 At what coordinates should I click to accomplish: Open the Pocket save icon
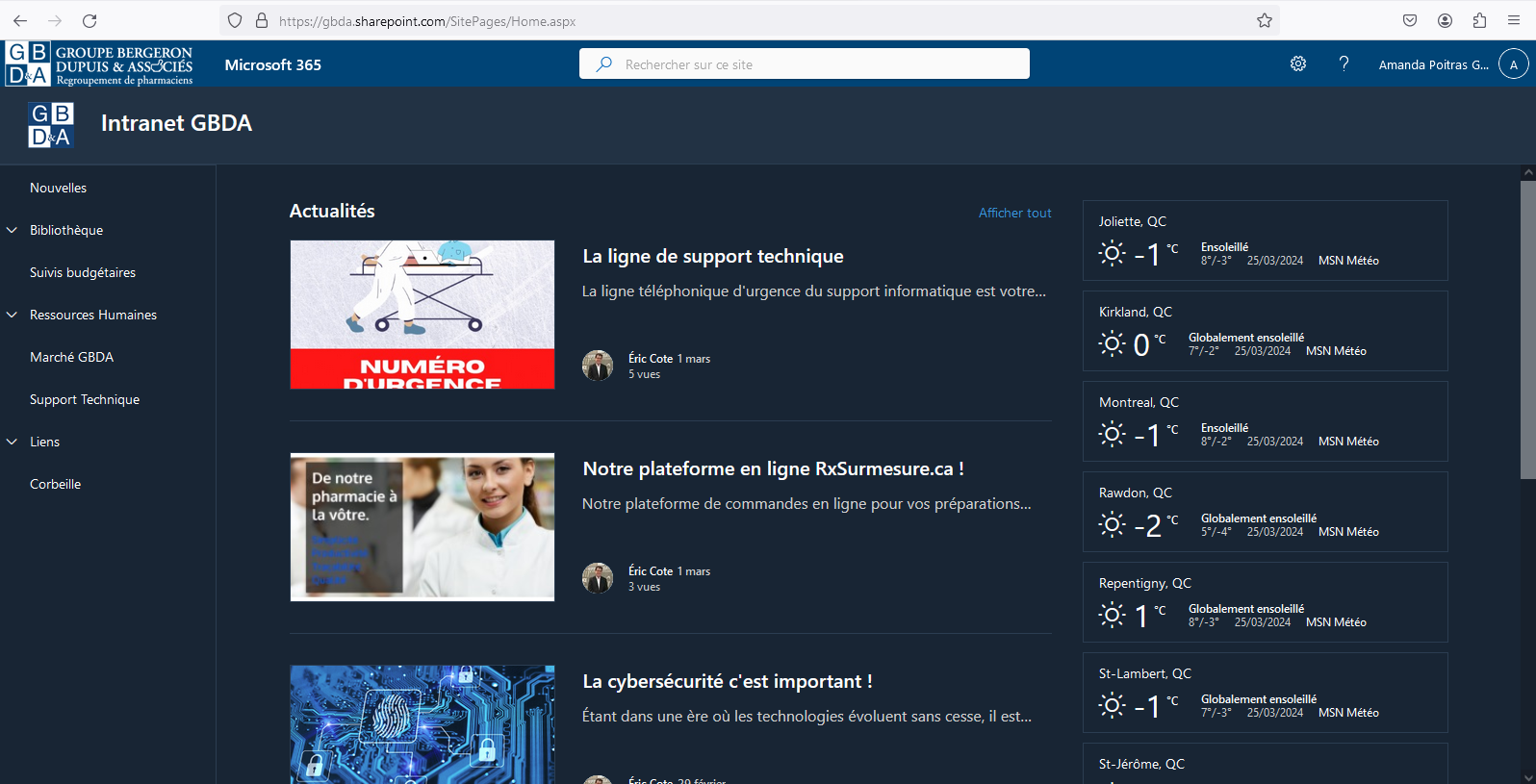point(1410,20)
